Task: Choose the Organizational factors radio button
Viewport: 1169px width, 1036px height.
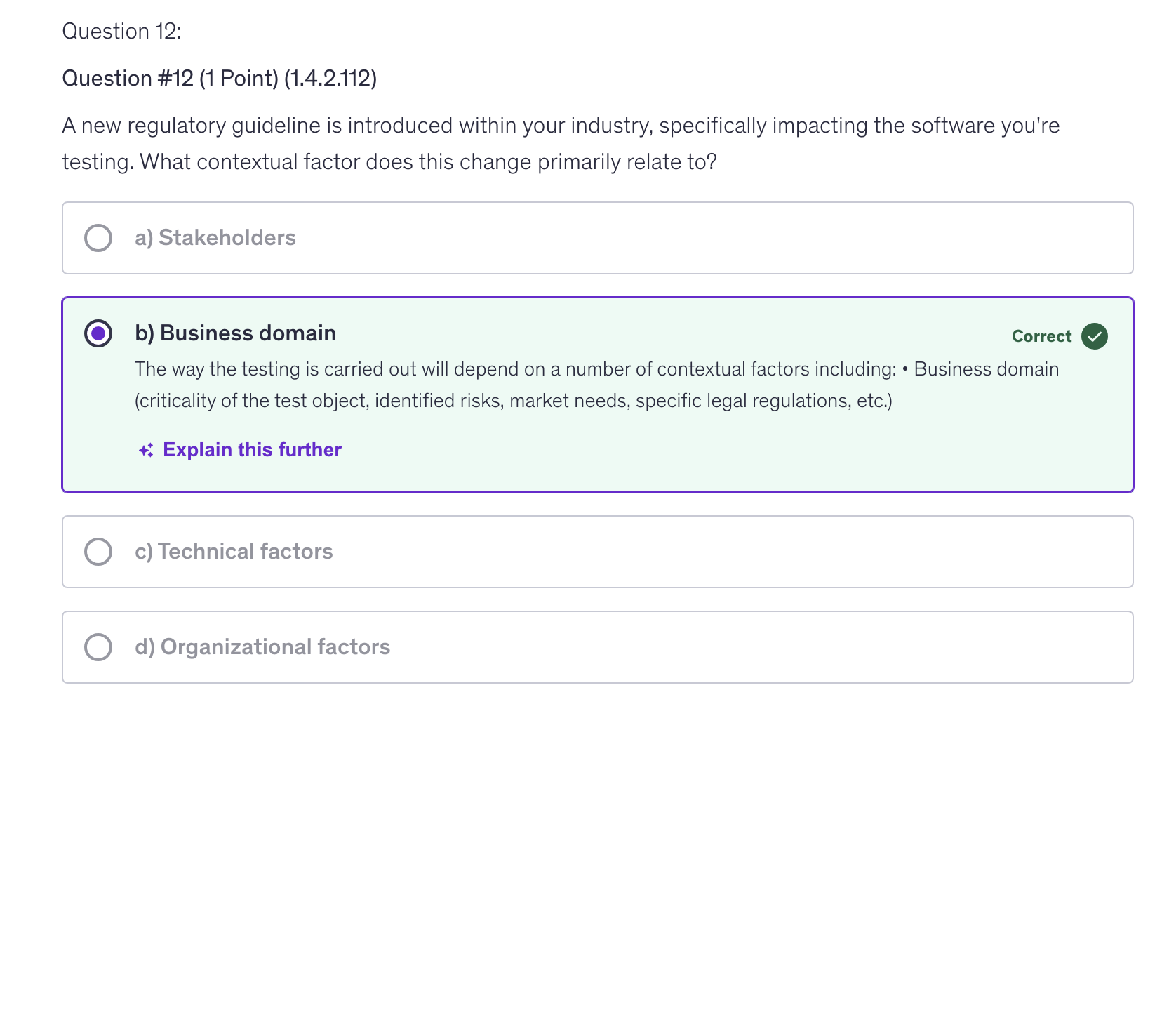Action: (98, 647)
